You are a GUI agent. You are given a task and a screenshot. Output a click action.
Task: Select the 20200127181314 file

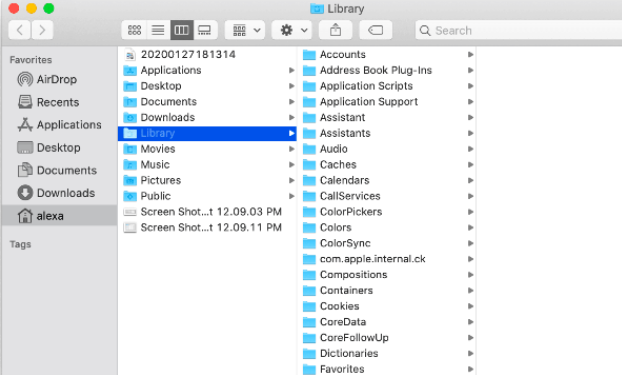click(207, 54)
